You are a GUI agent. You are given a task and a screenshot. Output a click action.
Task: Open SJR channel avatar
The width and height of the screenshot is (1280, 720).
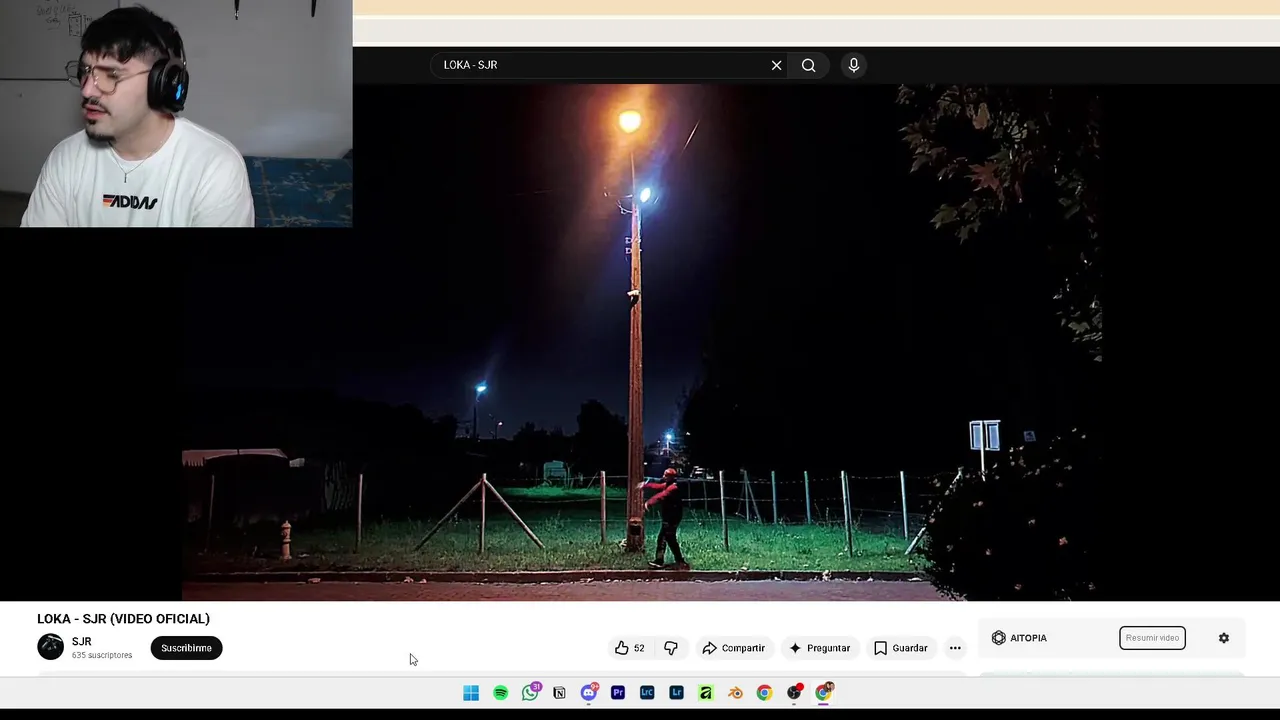50,647
